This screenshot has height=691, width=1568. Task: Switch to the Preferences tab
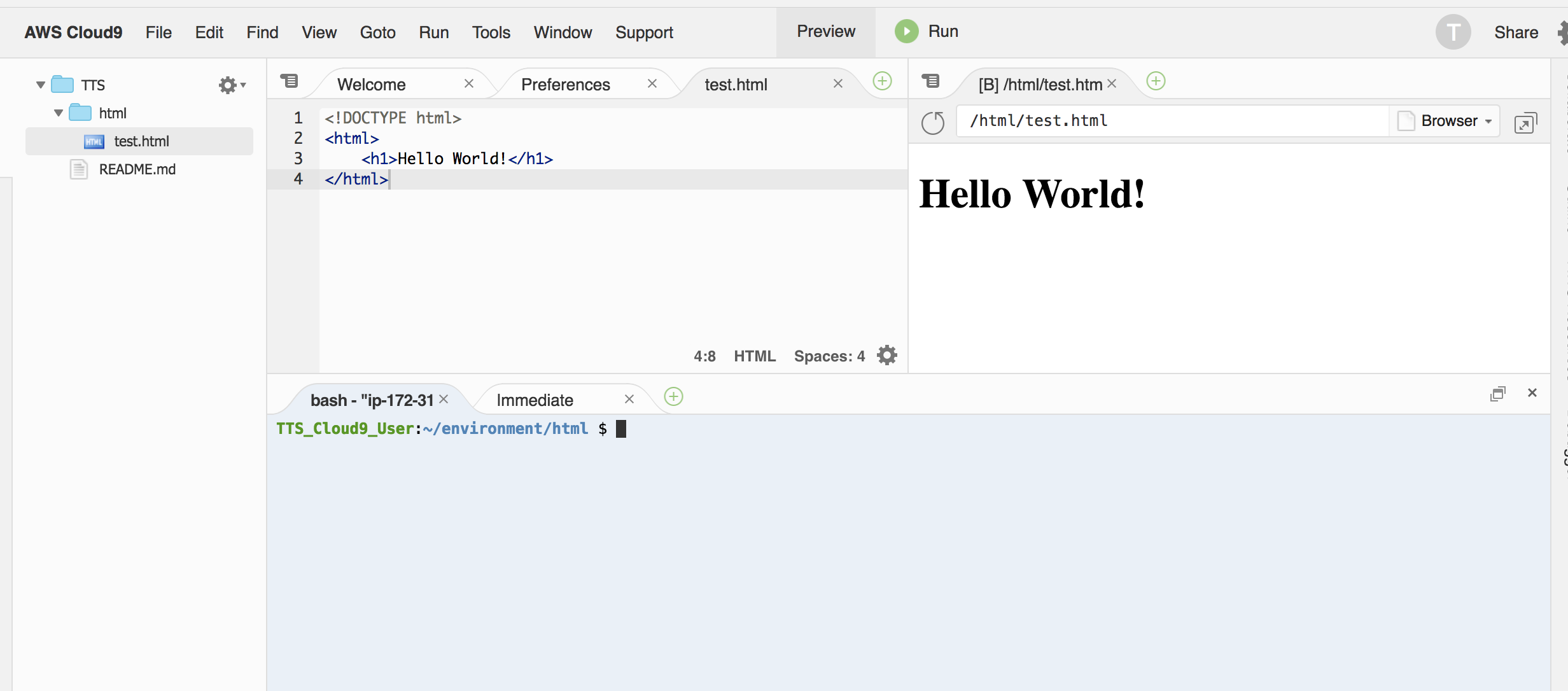[x=565, y=85]
